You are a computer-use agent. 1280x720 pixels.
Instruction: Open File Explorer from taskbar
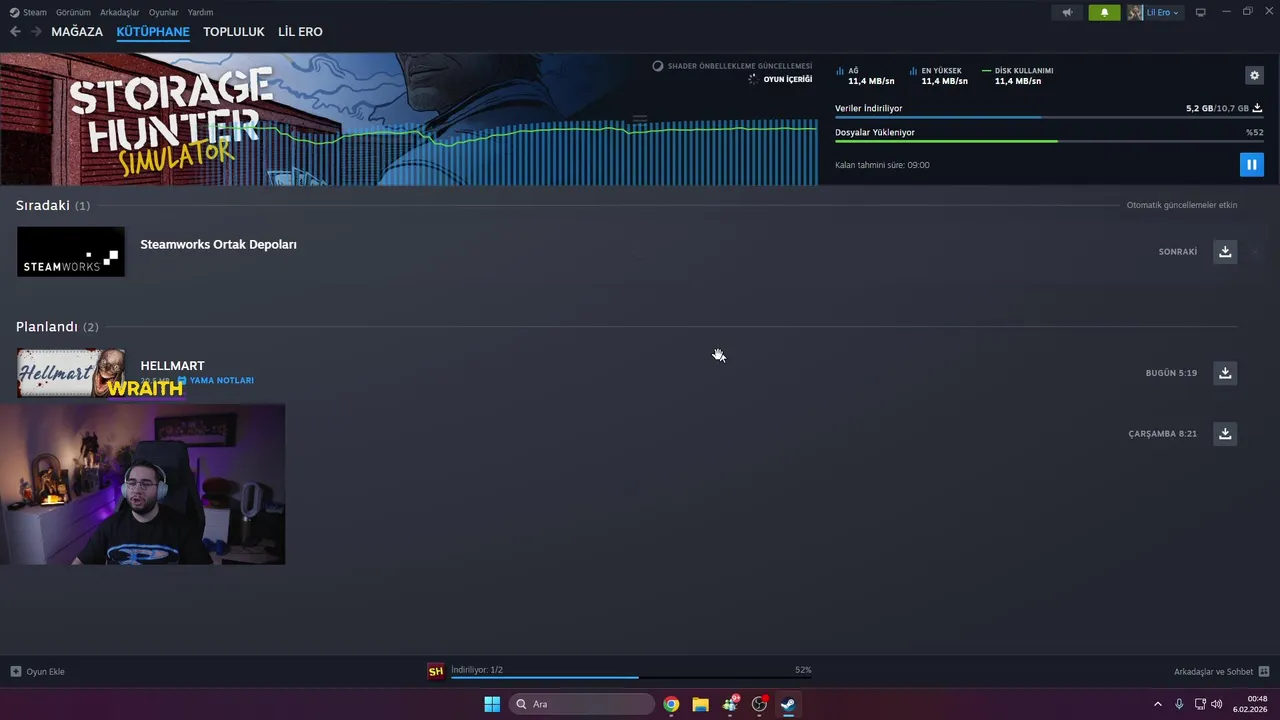[700, 704]
